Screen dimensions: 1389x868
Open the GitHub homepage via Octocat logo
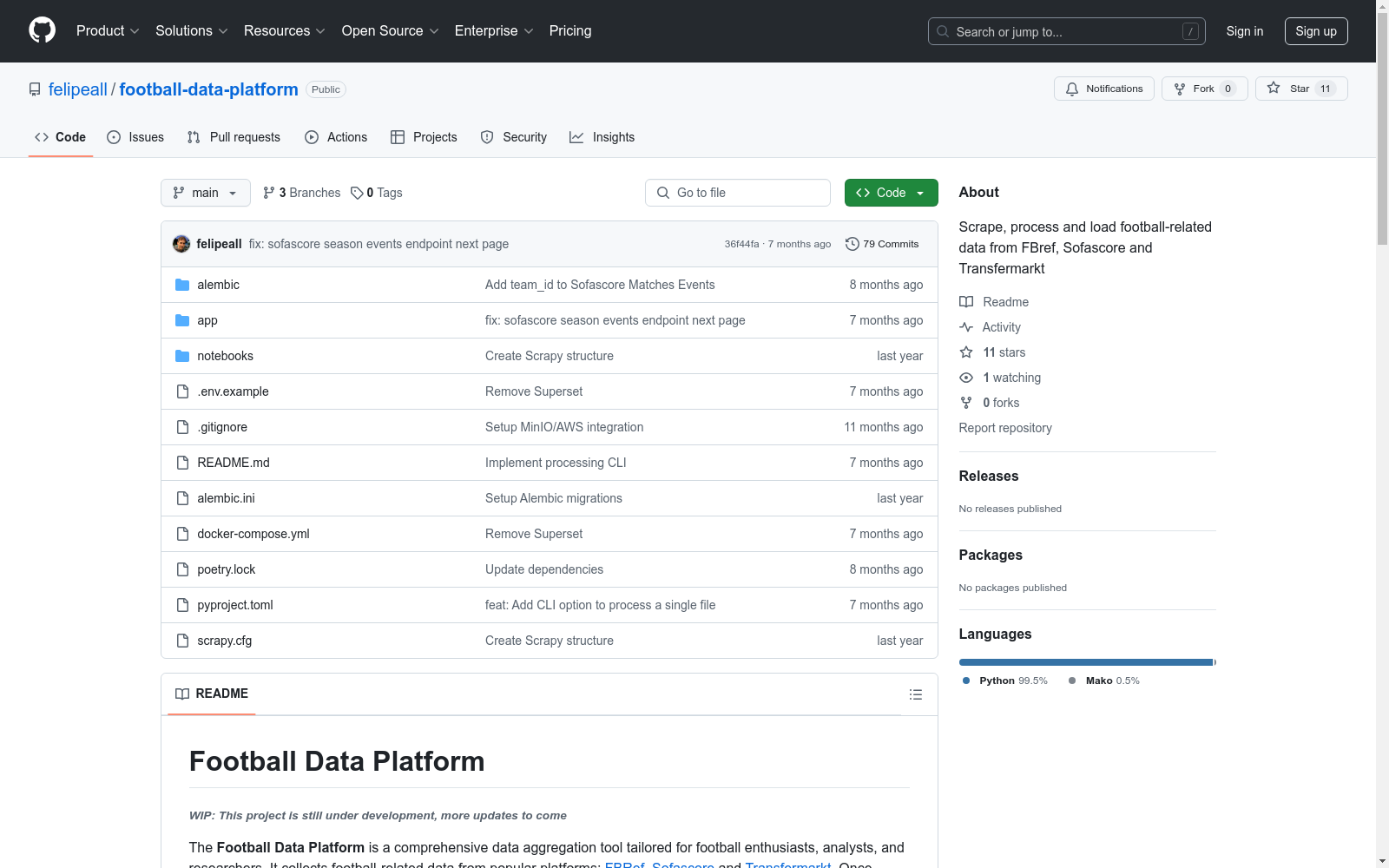[x=42, y=30]
